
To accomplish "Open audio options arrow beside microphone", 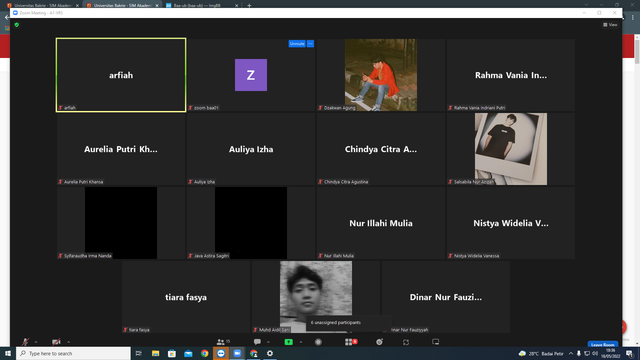I will tap(36, 342).
